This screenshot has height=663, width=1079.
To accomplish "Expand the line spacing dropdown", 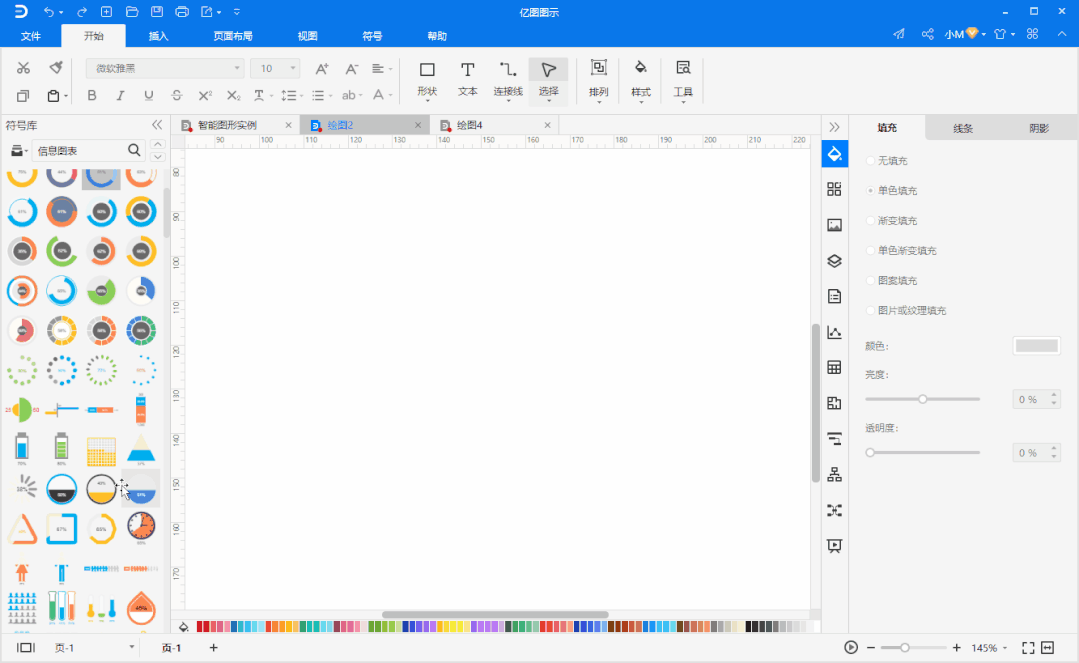I will pyautogui.click(x=301, y=96).
